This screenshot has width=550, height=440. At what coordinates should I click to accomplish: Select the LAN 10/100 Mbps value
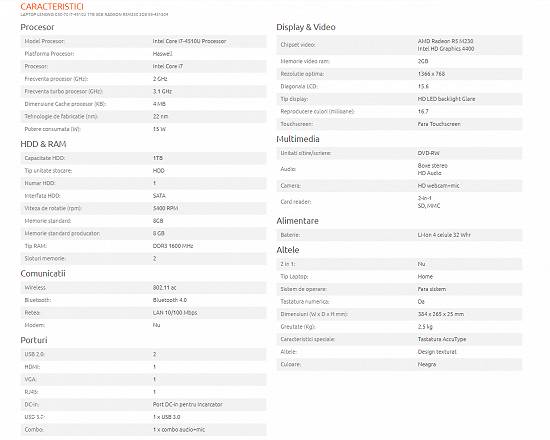pos(175,313)
